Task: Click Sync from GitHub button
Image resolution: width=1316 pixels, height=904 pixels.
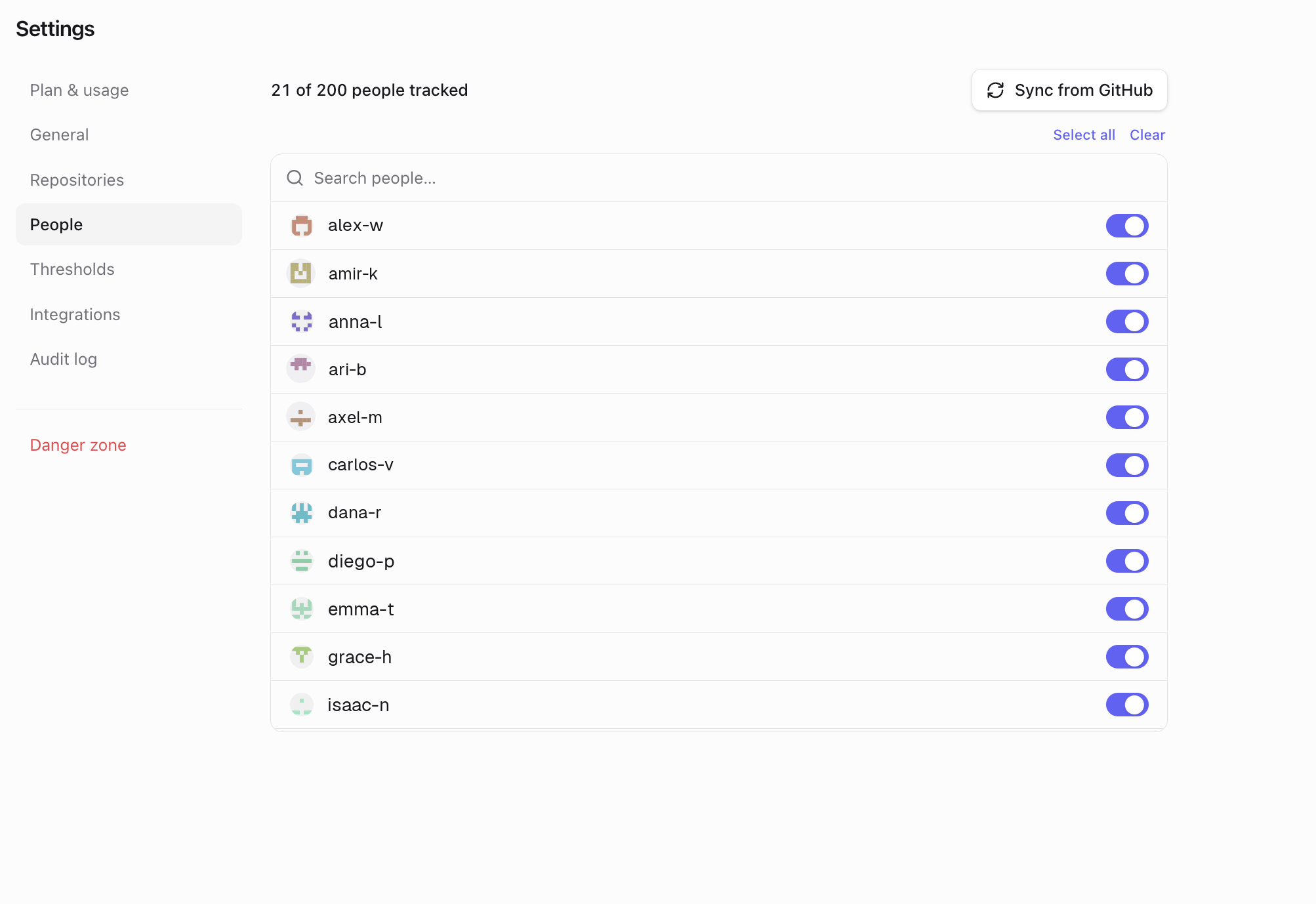Action: [x=1069, y=90]
